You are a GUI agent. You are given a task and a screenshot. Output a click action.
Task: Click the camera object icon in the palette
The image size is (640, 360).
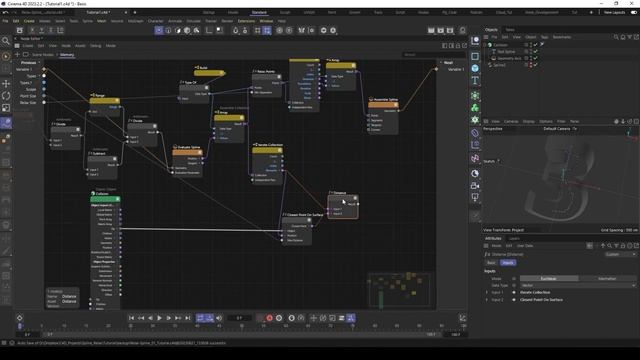pyautogui.click(x=475, y=186)
